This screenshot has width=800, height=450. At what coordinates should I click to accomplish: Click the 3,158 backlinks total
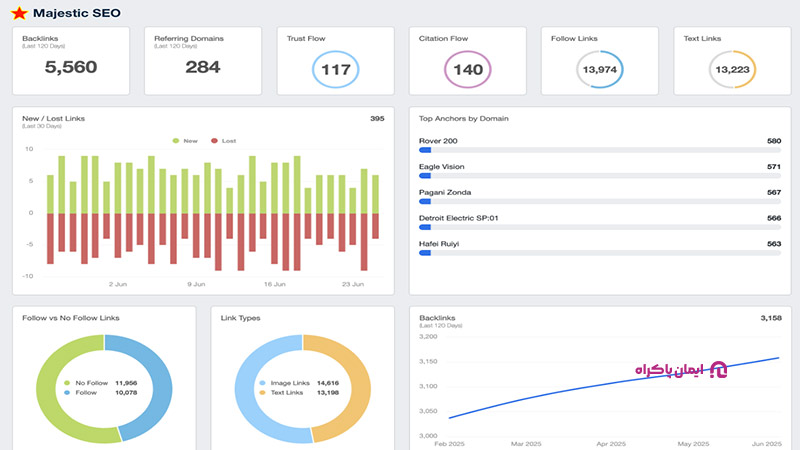pos(771,318)
